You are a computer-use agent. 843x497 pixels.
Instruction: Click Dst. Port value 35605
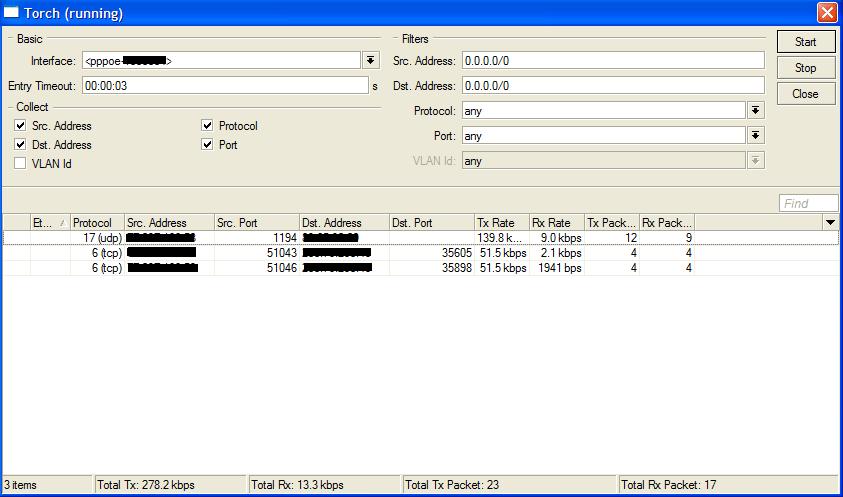pos(456,253)
